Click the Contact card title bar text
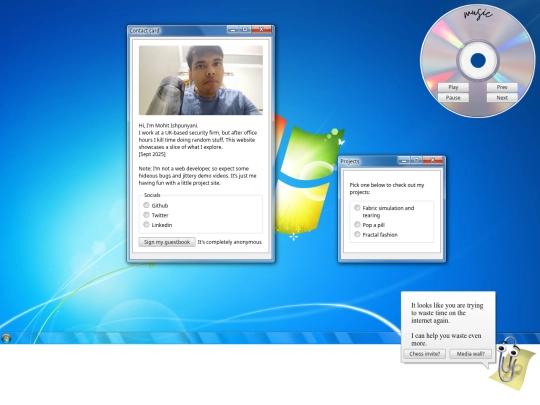The width and height of the screenshot is (540, 405). 145,31
